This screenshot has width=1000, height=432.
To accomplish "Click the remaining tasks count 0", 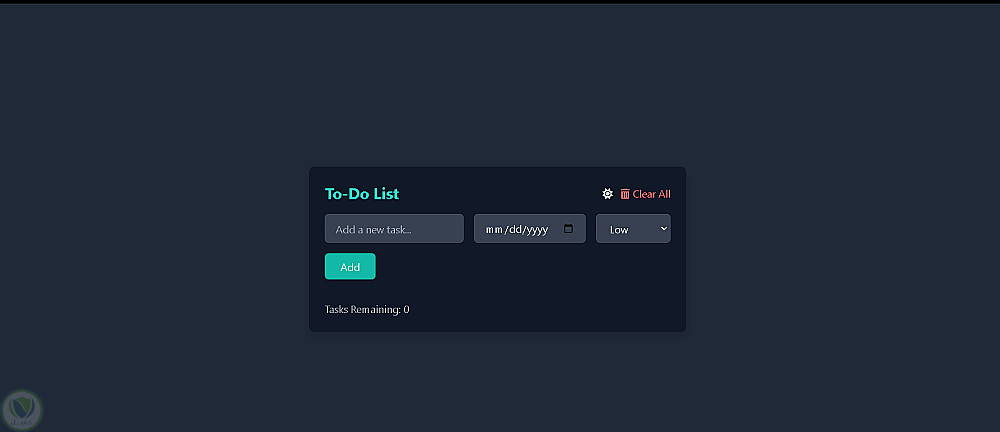I will (406, 309).
